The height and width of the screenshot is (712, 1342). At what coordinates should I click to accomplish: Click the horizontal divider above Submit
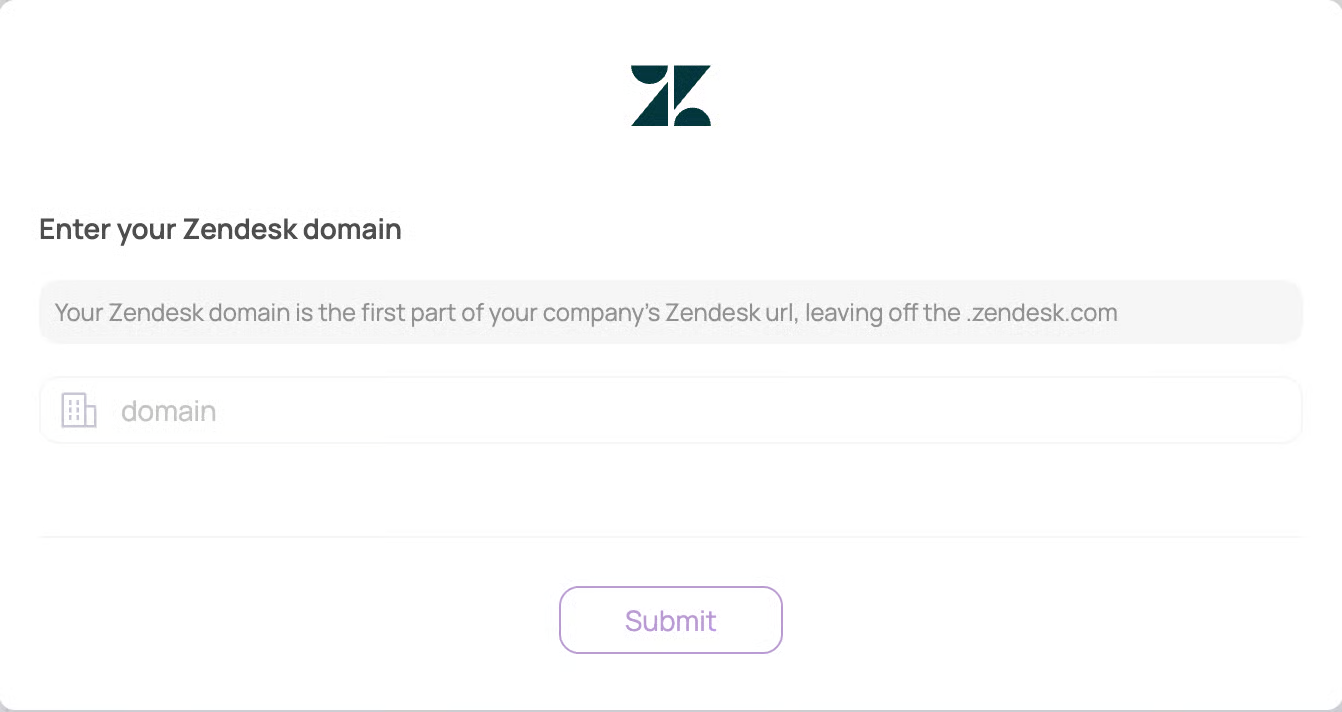(x=670, y=537)
